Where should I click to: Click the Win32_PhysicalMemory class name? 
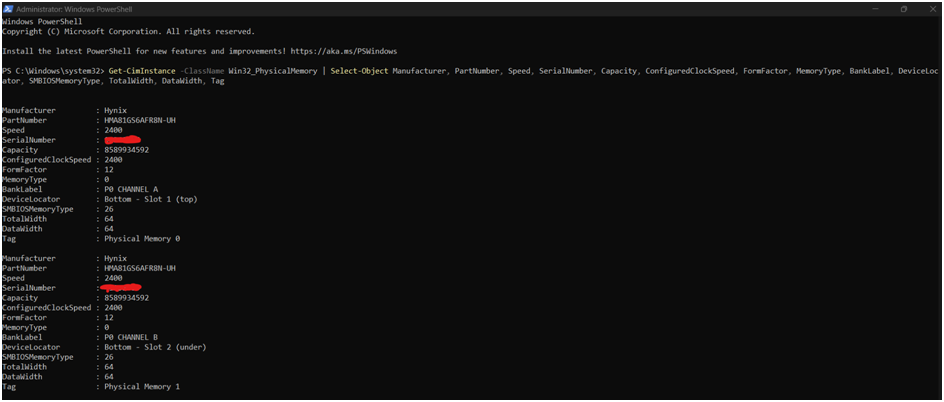pos(272,71)
